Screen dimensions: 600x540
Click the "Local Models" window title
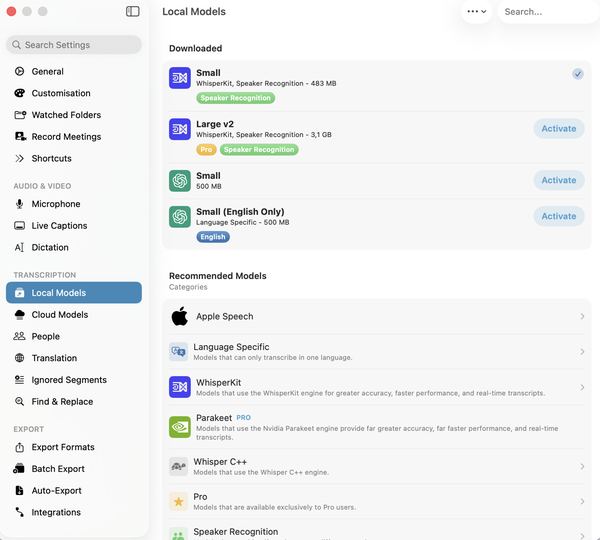coord(194,11)
